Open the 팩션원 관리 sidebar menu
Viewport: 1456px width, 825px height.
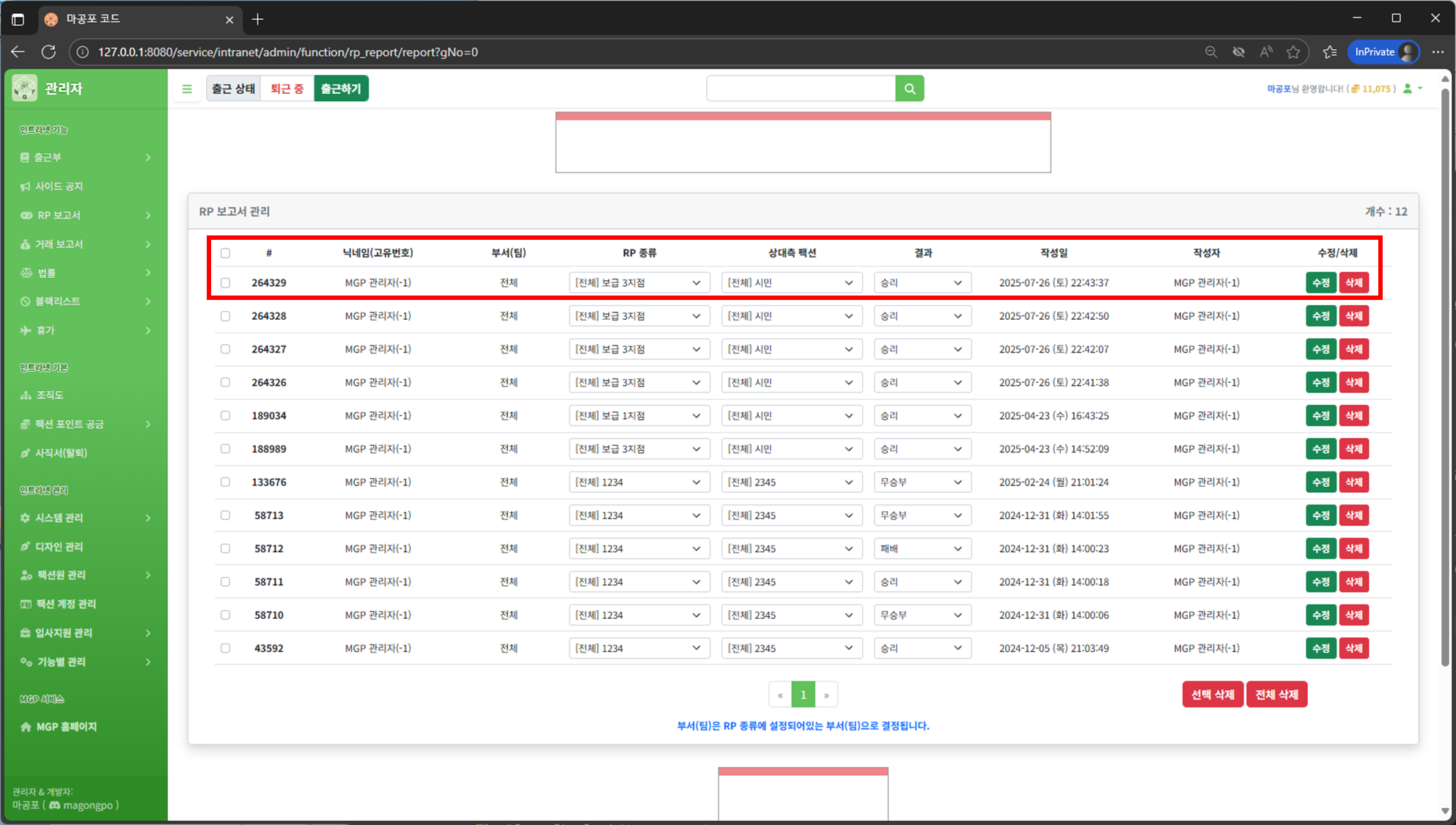(86, 575)
